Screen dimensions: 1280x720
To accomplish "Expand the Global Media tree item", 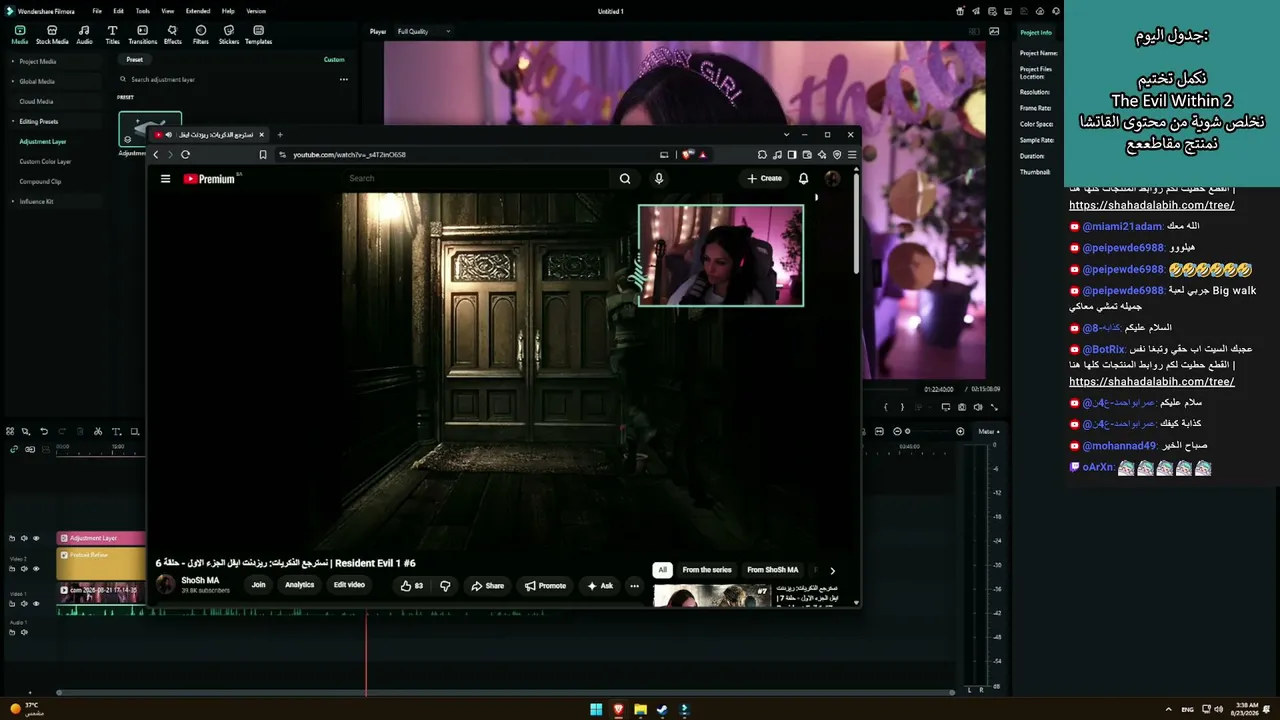I will tap(12, 81).
